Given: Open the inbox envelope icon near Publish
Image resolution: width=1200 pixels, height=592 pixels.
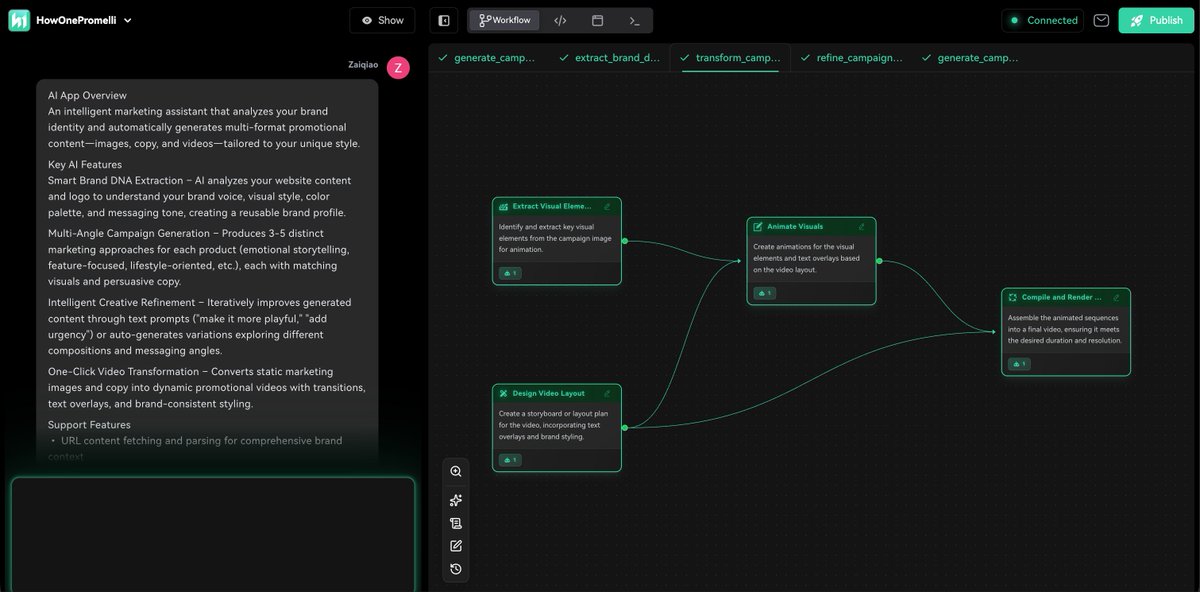Looking at the screenshot, I should click(1101, 19).
